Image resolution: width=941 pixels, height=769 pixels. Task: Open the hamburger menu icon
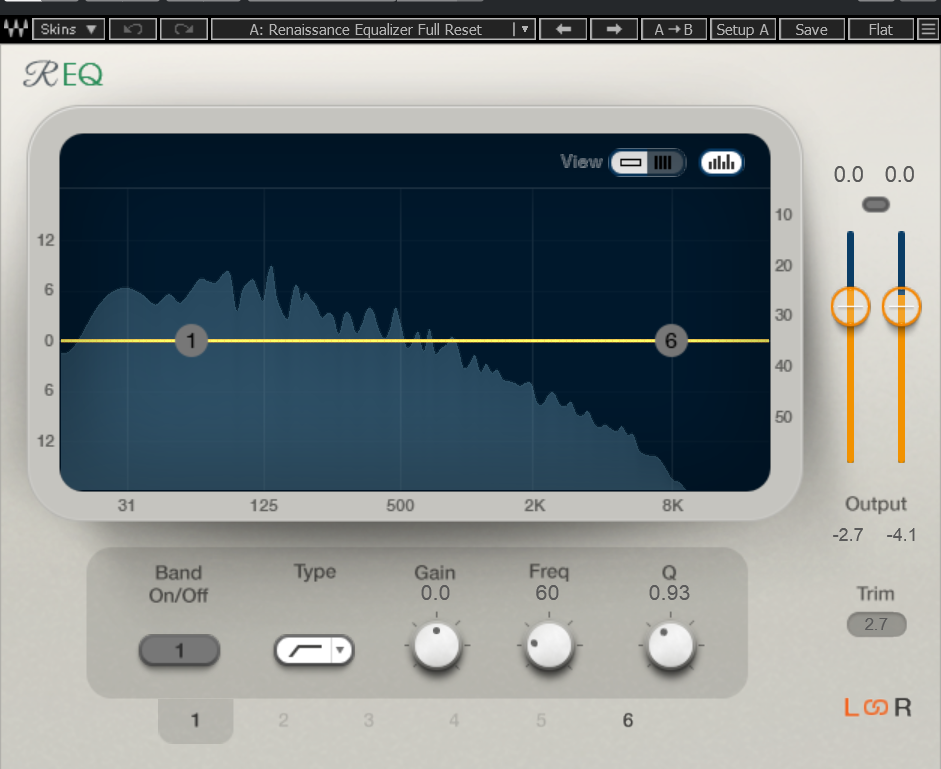click(x=928, y=29)
